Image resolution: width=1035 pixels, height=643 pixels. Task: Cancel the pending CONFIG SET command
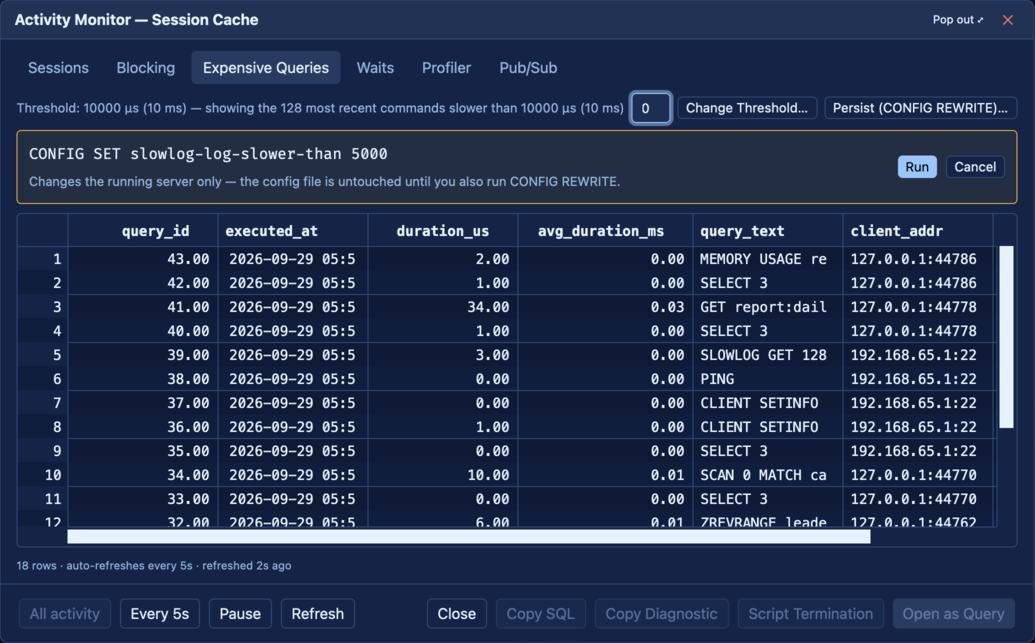pos(975,167)
